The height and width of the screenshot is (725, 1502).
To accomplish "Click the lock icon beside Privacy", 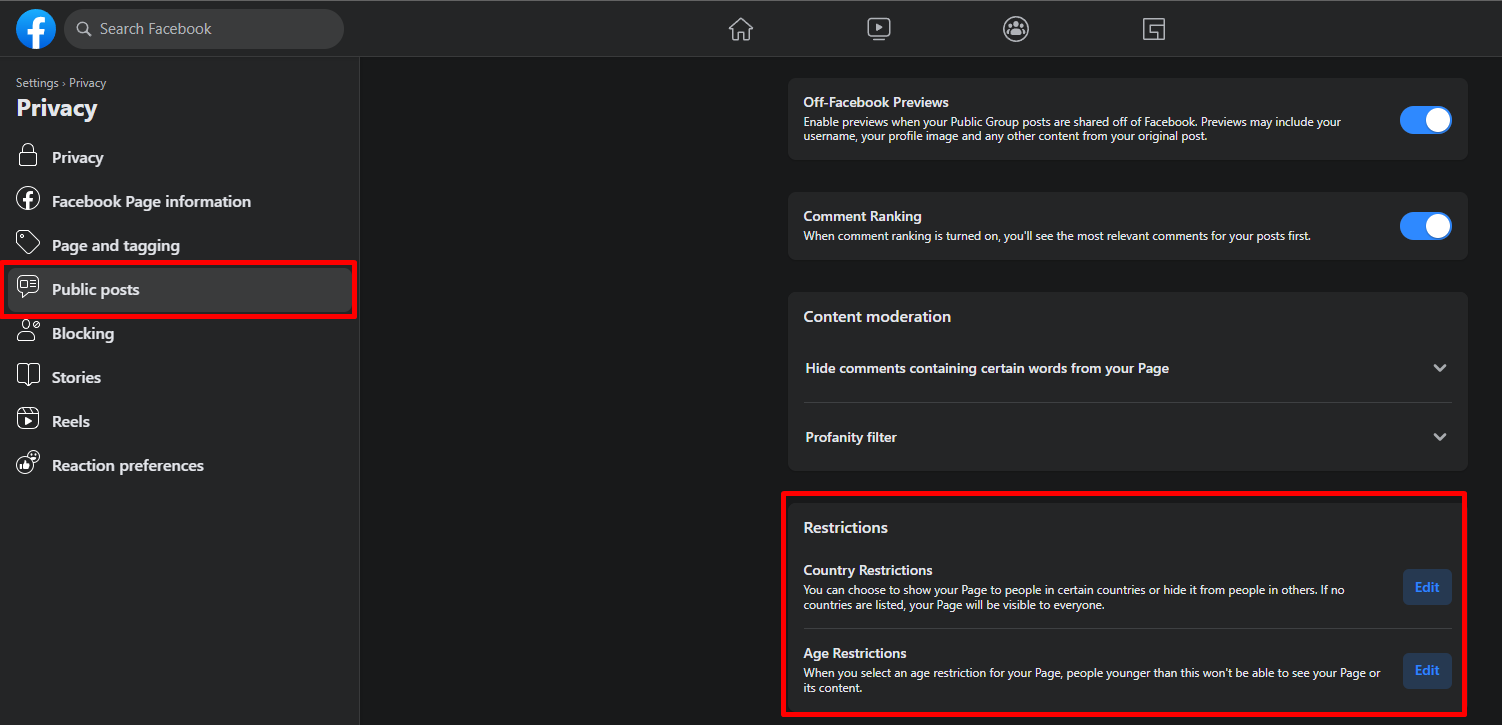I will 28,156.
